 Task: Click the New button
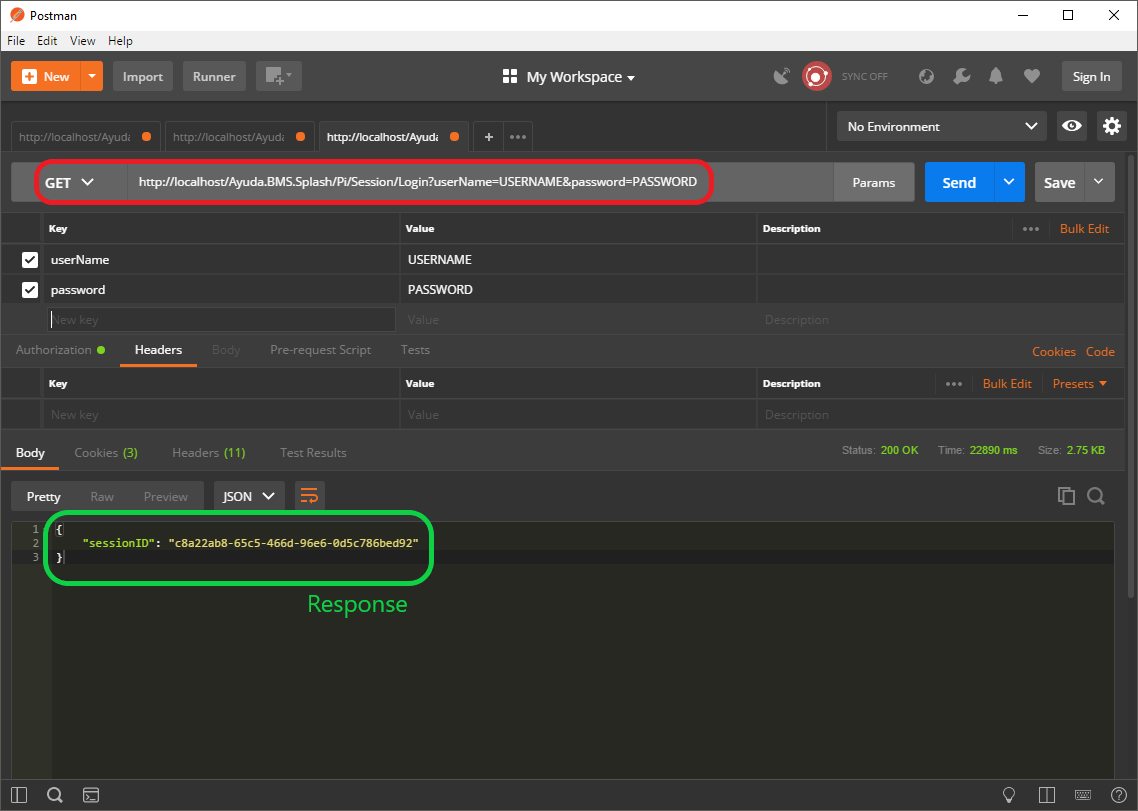(46, 76)
